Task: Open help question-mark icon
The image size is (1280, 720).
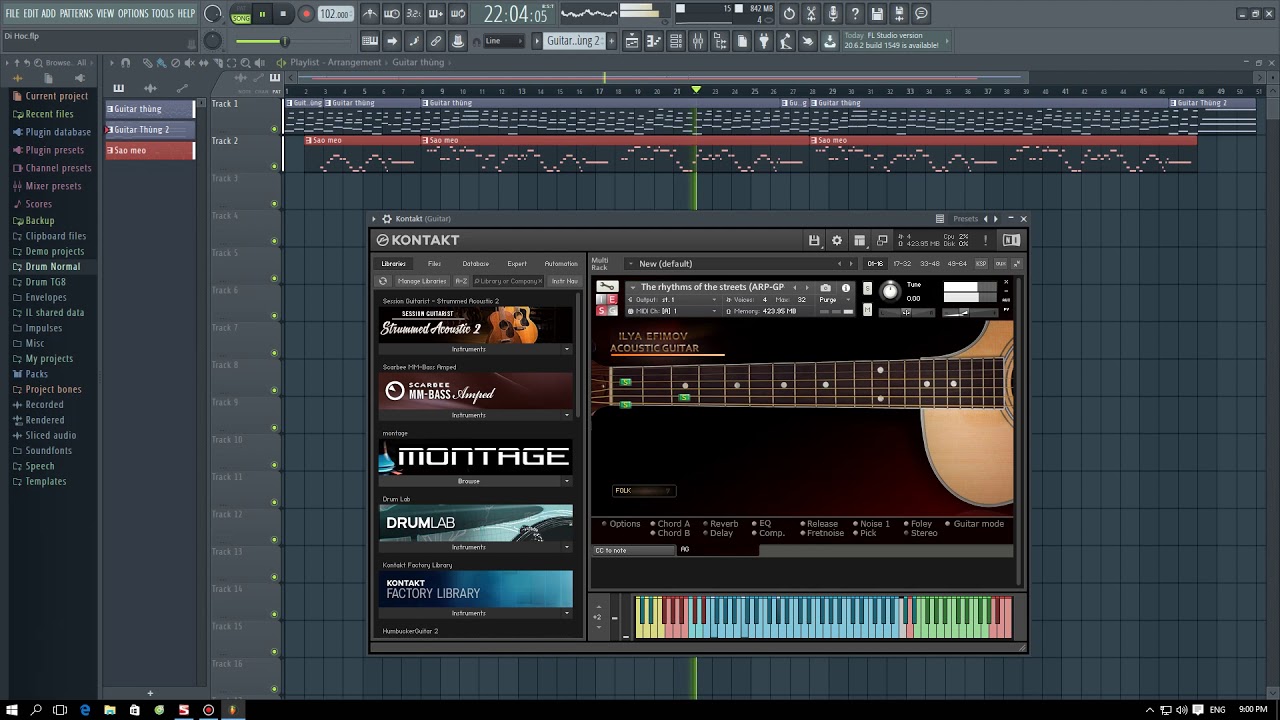Action: [x=855, y=14]
